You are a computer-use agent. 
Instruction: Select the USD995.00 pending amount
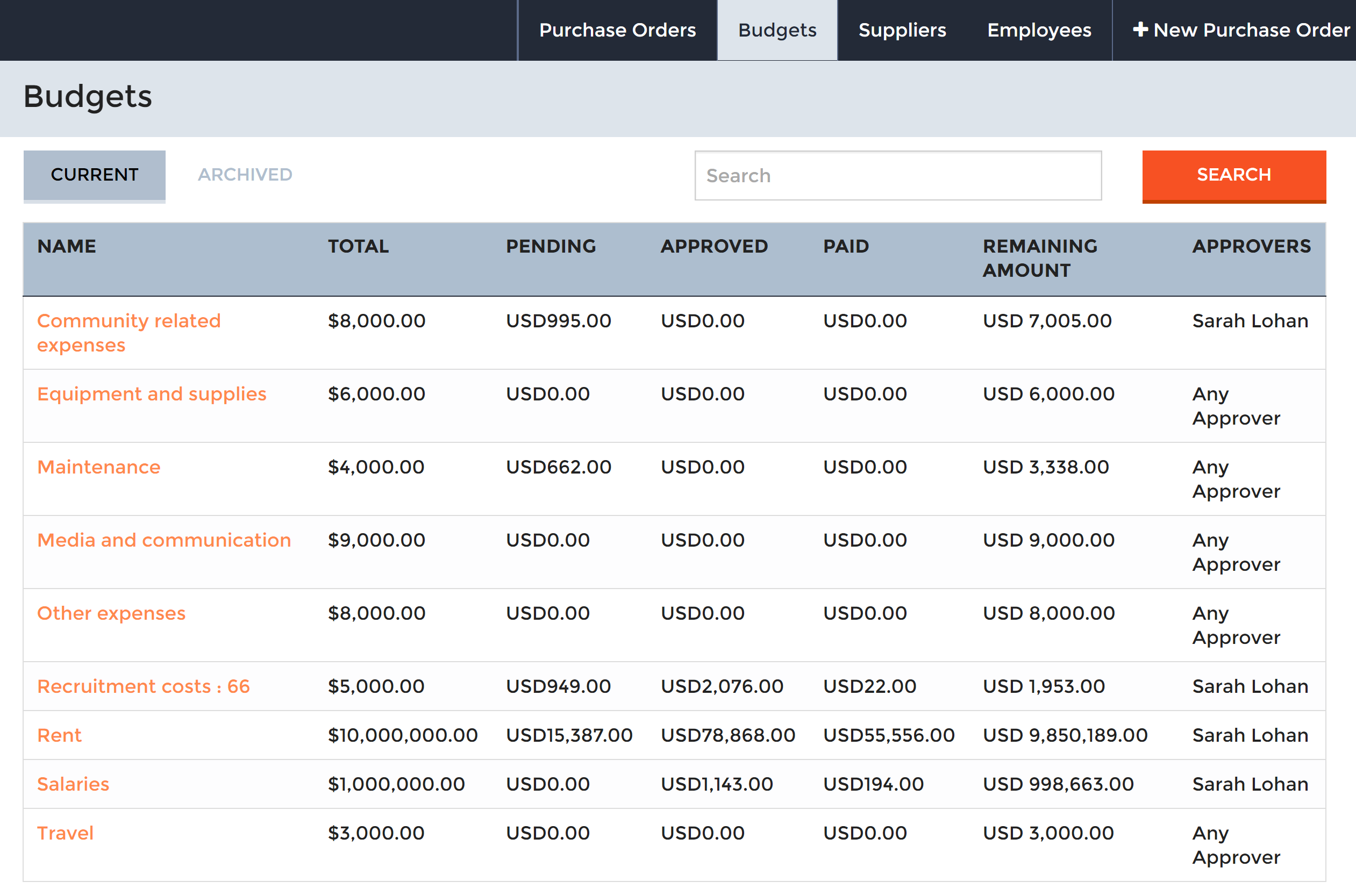click(x=559, y=320)
